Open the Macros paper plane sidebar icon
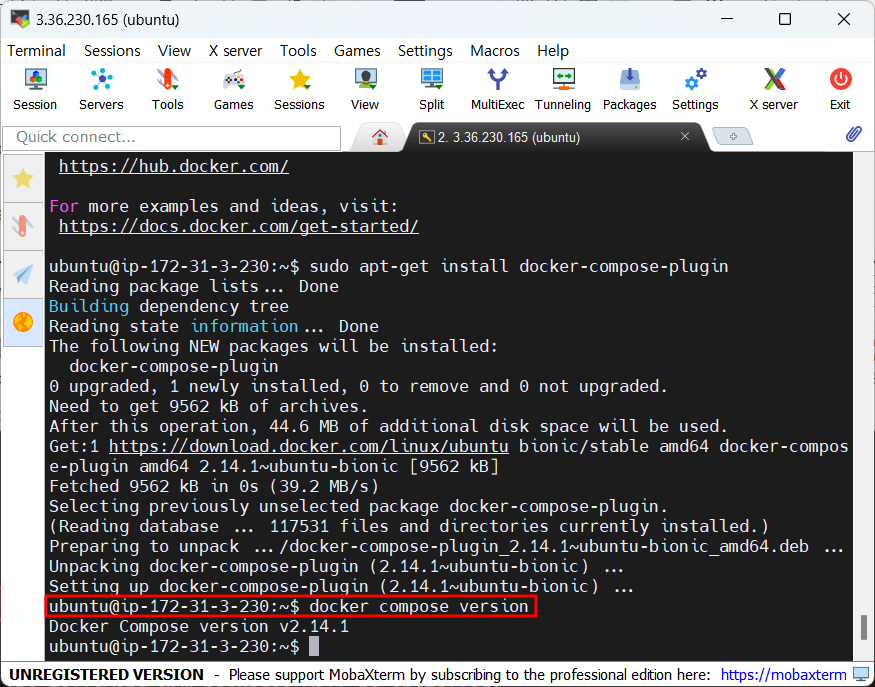Image resolution: width=875 pixels, height=687 pixels. 23,274
